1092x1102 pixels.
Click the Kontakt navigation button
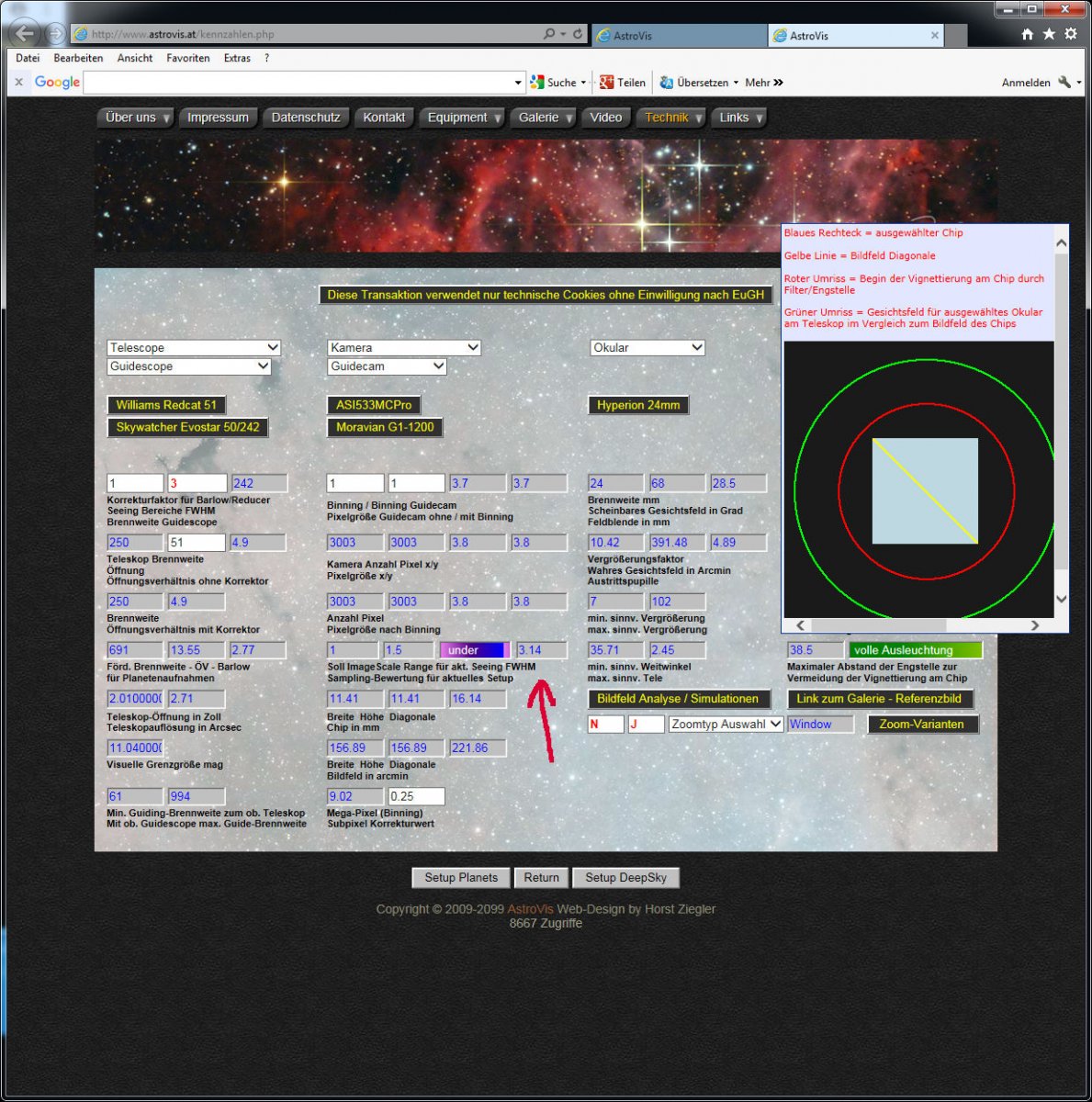(384, 118)
